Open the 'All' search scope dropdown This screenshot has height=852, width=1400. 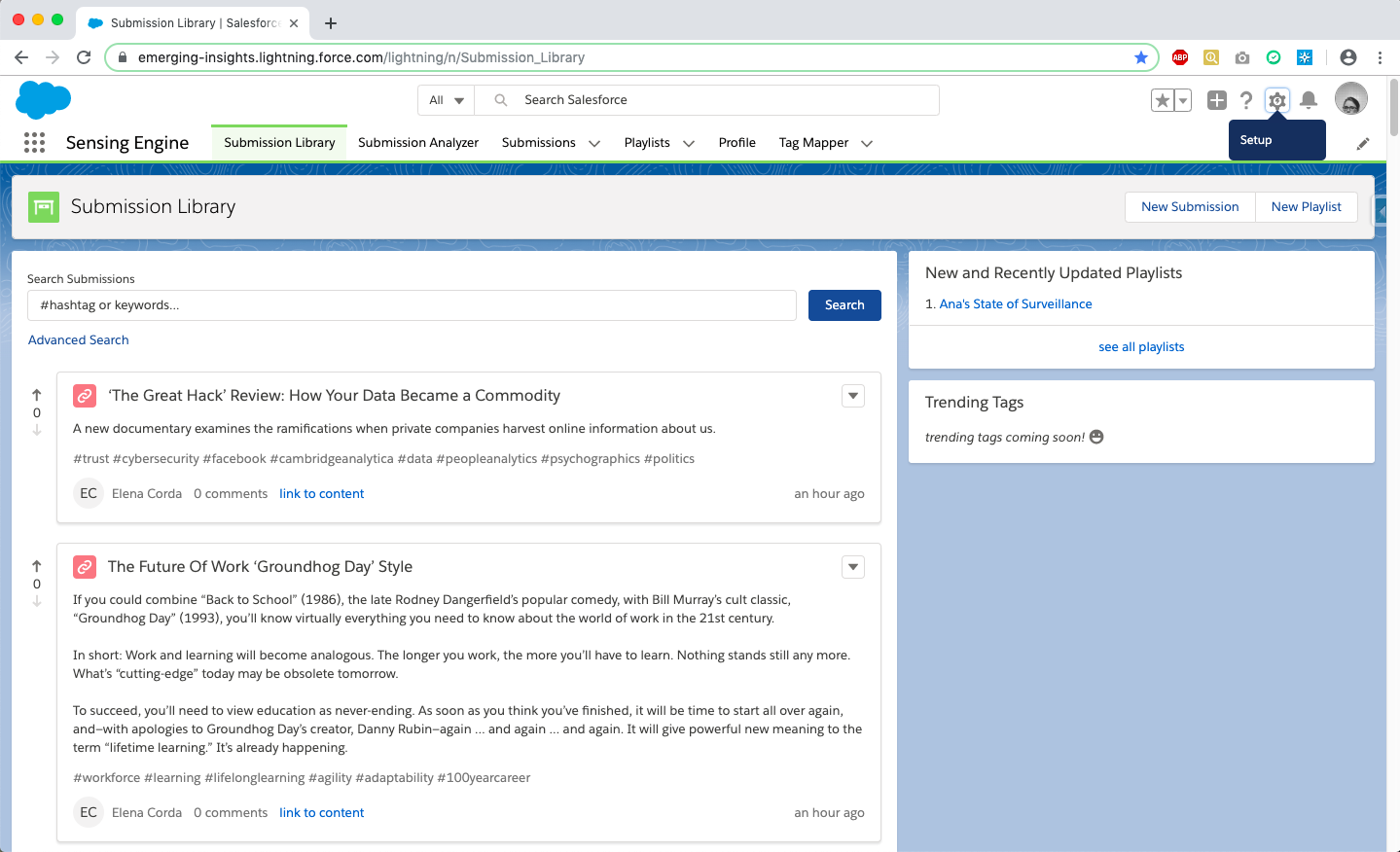447,100
